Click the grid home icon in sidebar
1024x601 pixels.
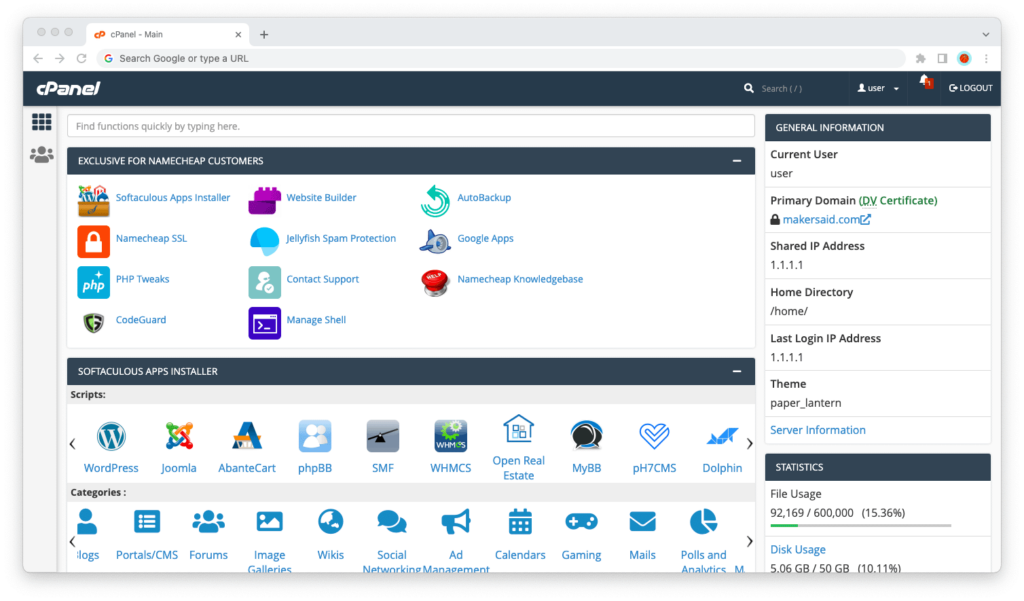pyautogui.click(x=42, y=122)
